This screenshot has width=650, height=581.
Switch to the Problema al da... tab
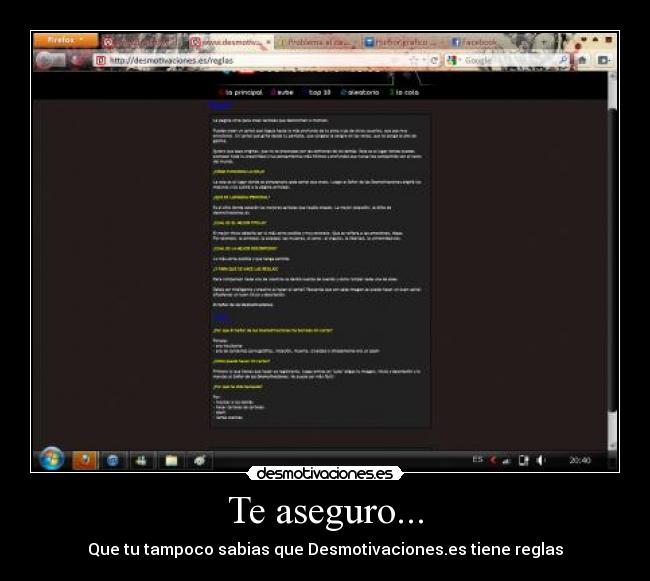pyautogui.click(x=316, y=43)
